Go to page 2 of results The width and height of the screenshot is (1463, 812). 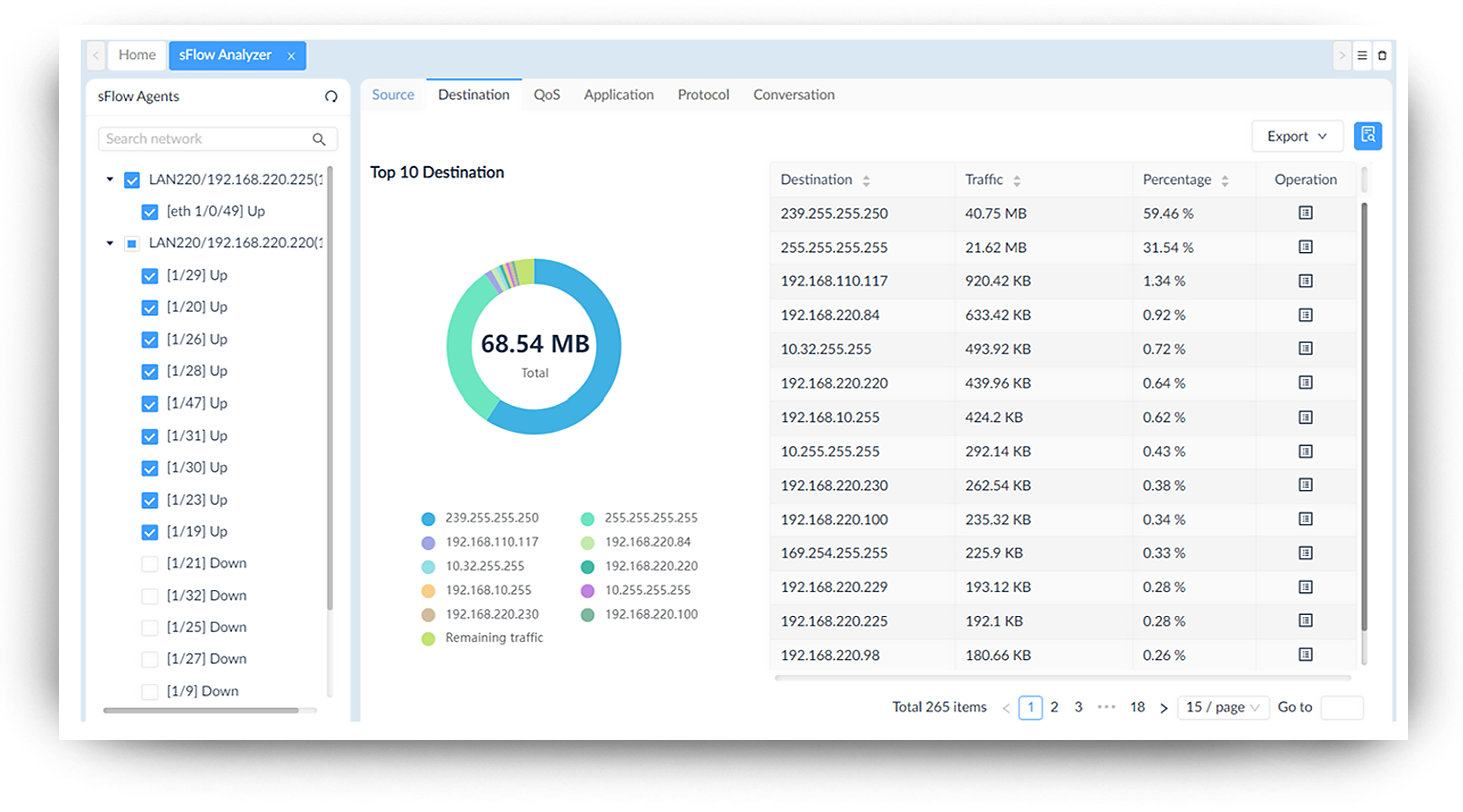1054,707
